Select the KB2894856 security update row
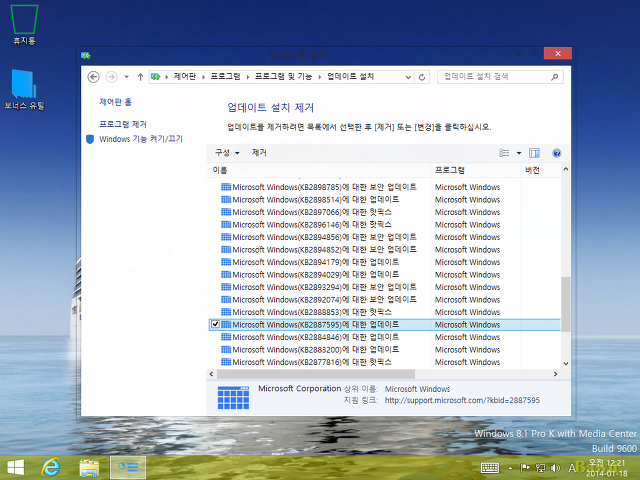 pyautogui.click(x=384, y=237)
